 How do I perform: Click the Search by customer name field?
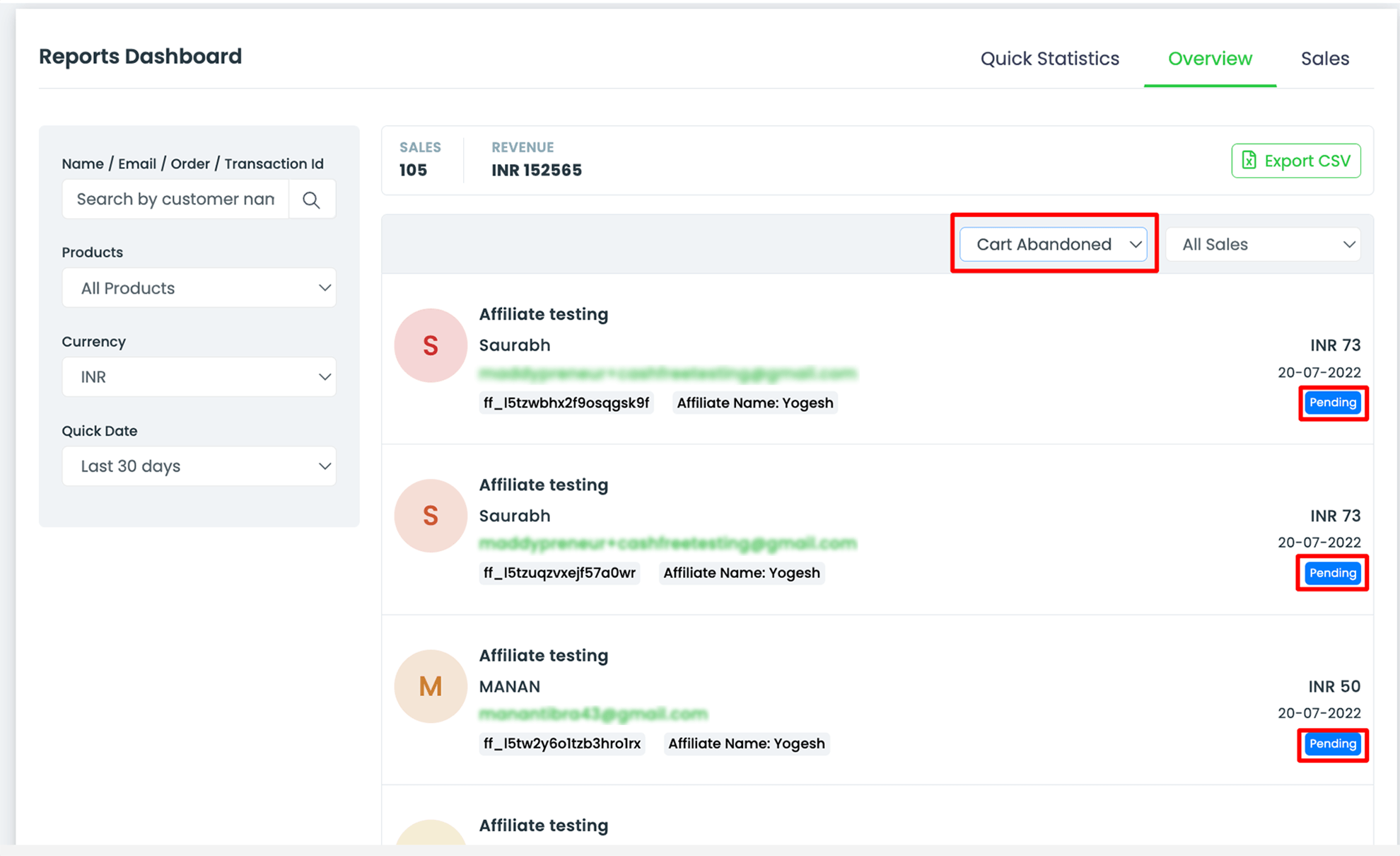[175, 199]
